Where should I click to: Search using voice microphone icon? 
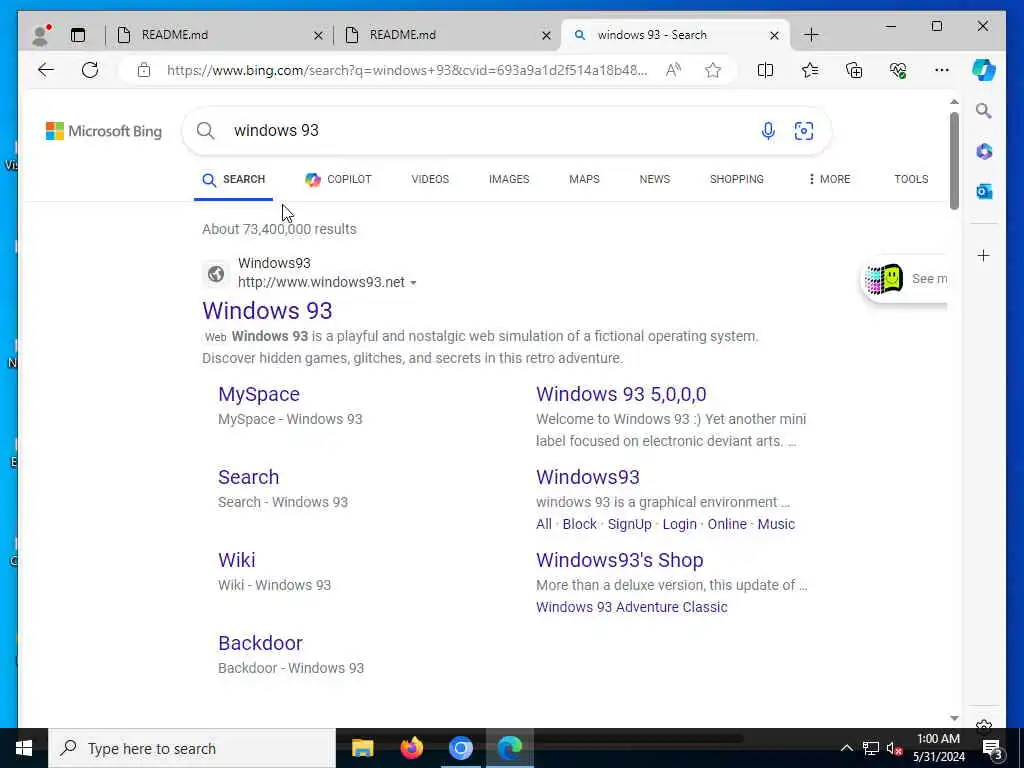(x=768, y=131)
